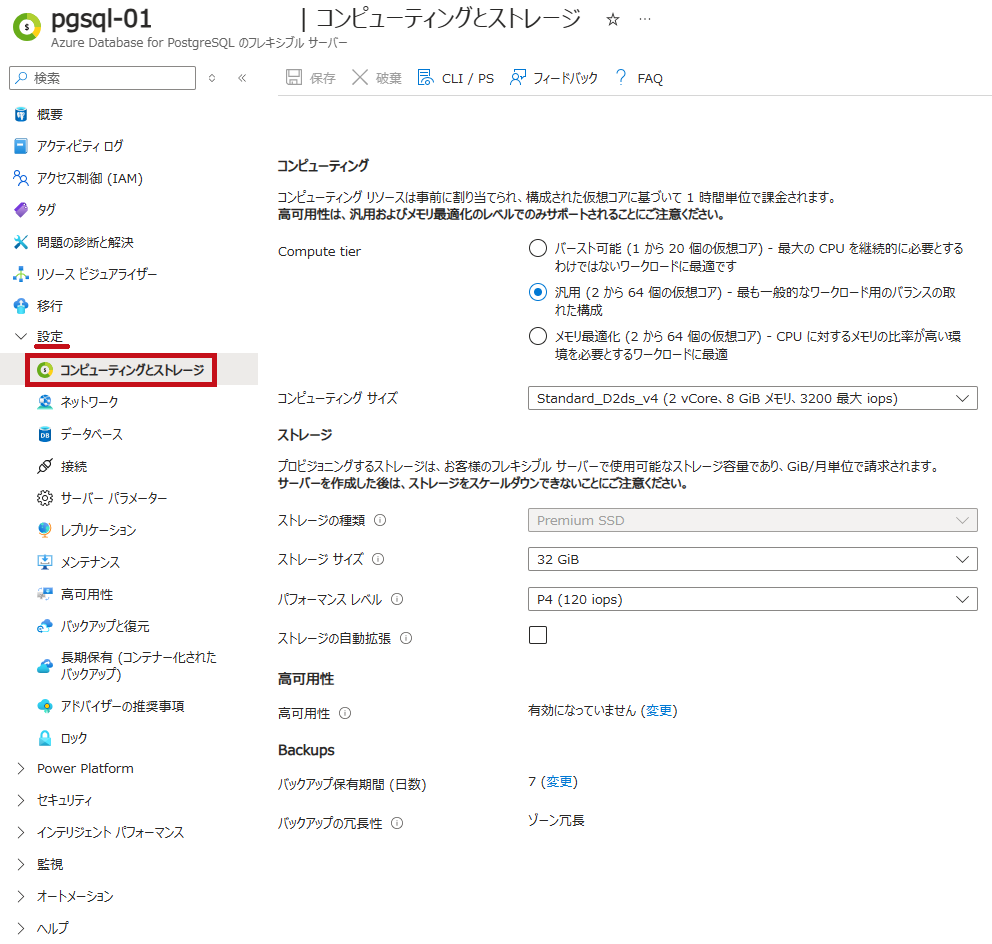
Task: Select the メモリ最適化 compute tier radio button
Action: coord(538,337)
